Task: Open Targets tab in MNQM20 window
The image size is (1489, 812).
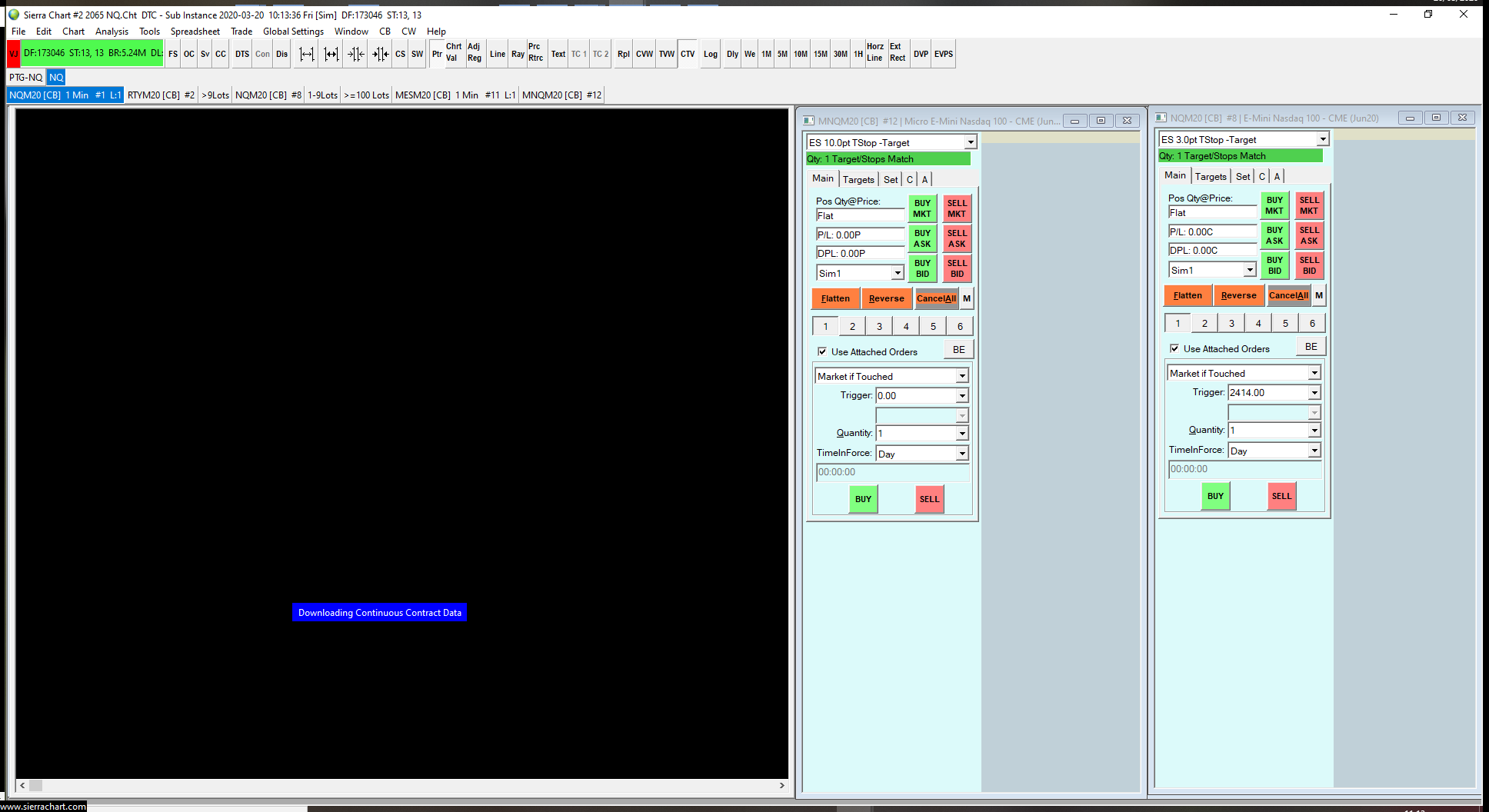Action: click(x=858, y=179)
